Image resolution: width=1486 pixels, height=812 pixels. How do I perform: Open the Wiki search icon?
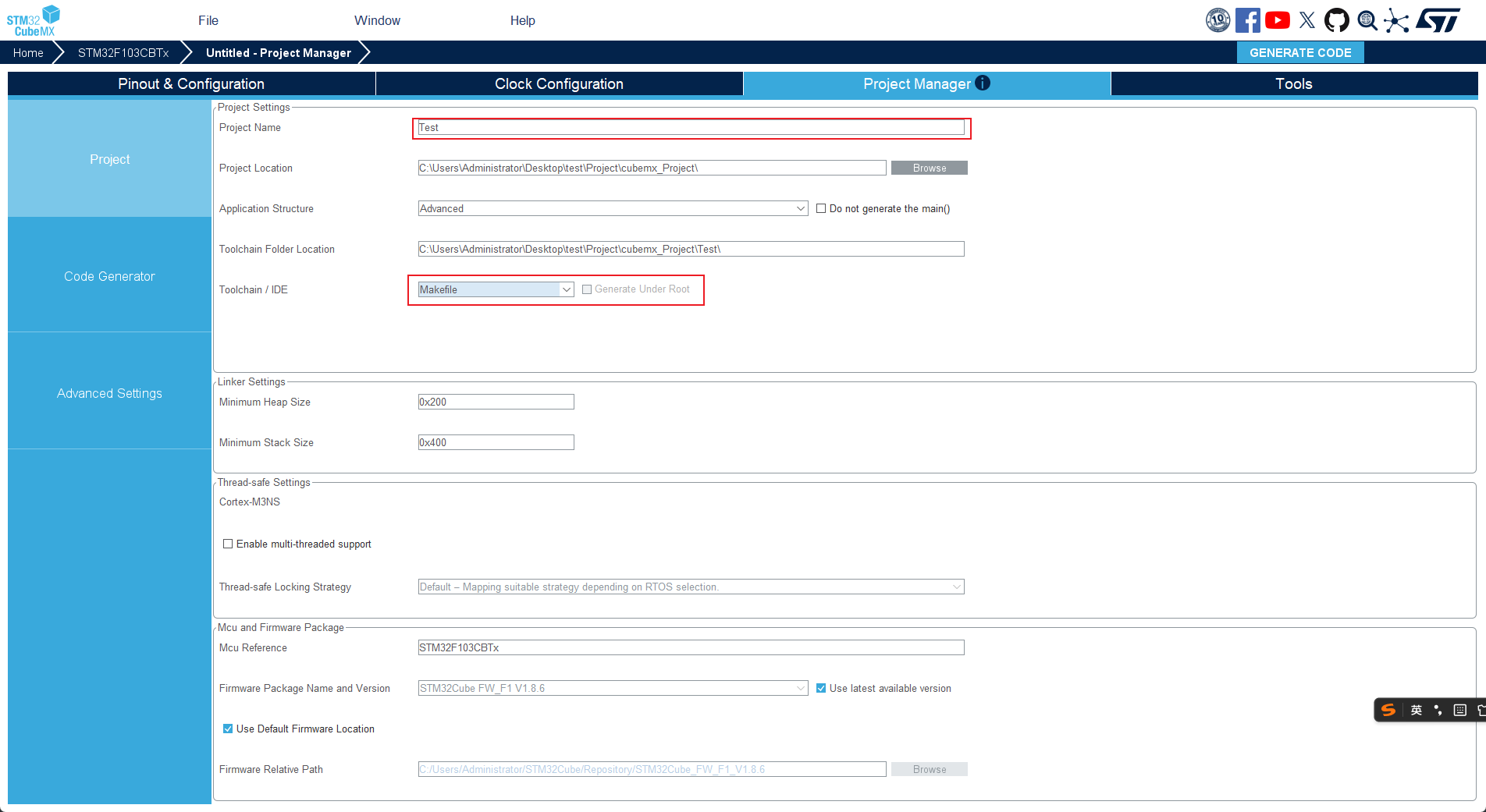(1367, 20)
